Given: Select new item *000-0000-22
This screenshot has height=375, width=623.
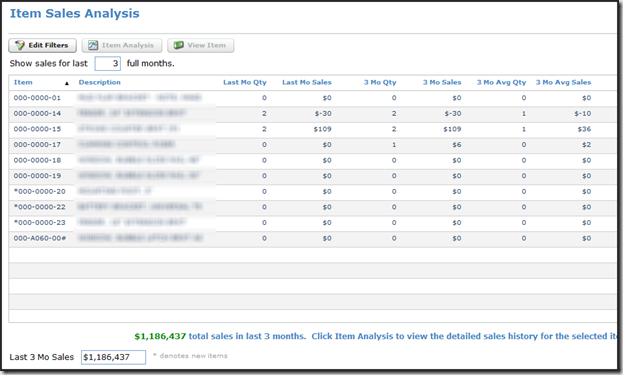Looking at the screenshot, I should click(x=313, y=207).
